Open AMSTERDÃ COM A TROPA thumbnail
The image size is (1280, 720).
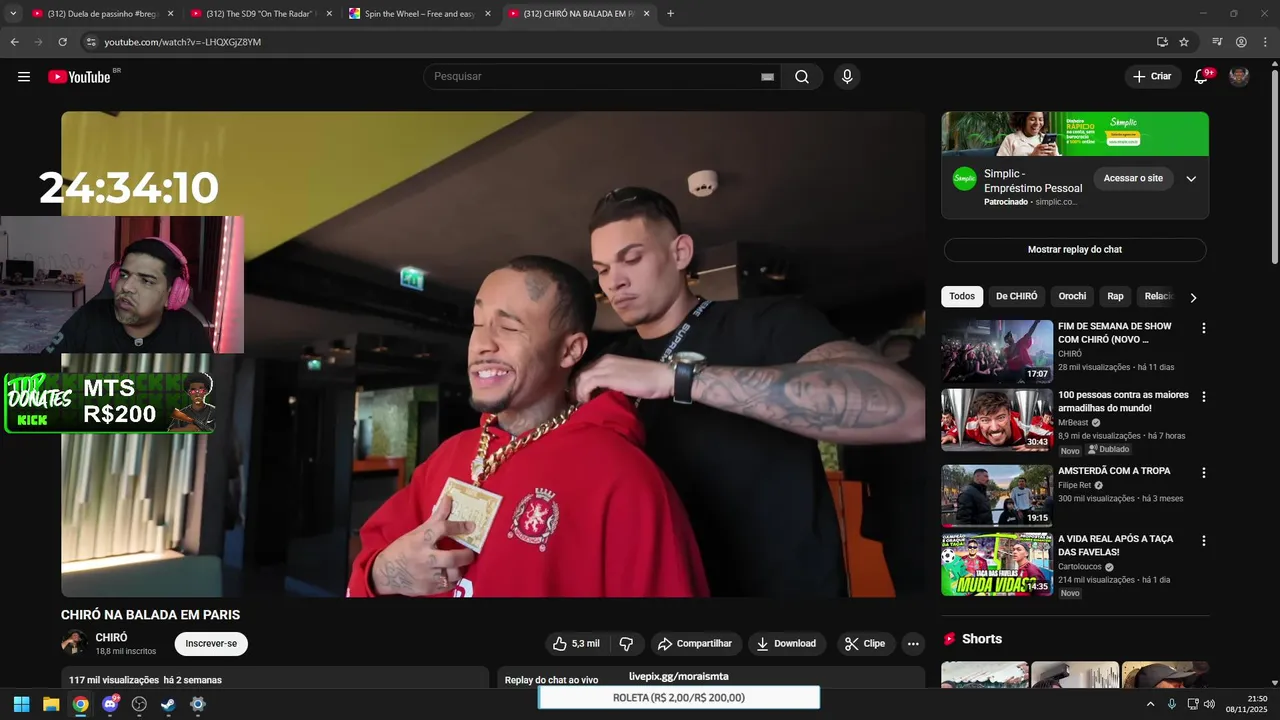(x=997, y=496)
